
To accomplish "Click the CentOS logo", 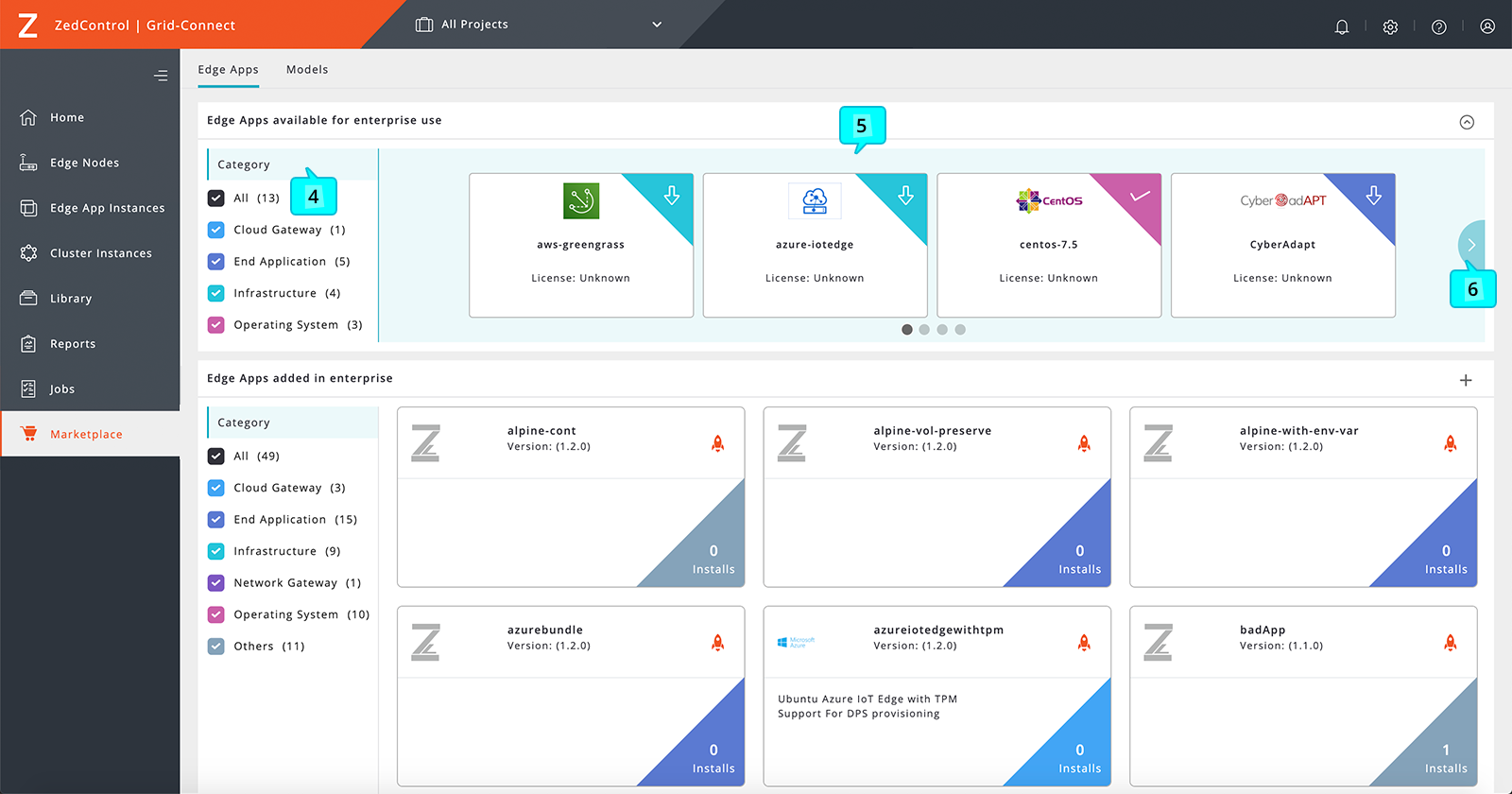I will tap(1049, 200).
